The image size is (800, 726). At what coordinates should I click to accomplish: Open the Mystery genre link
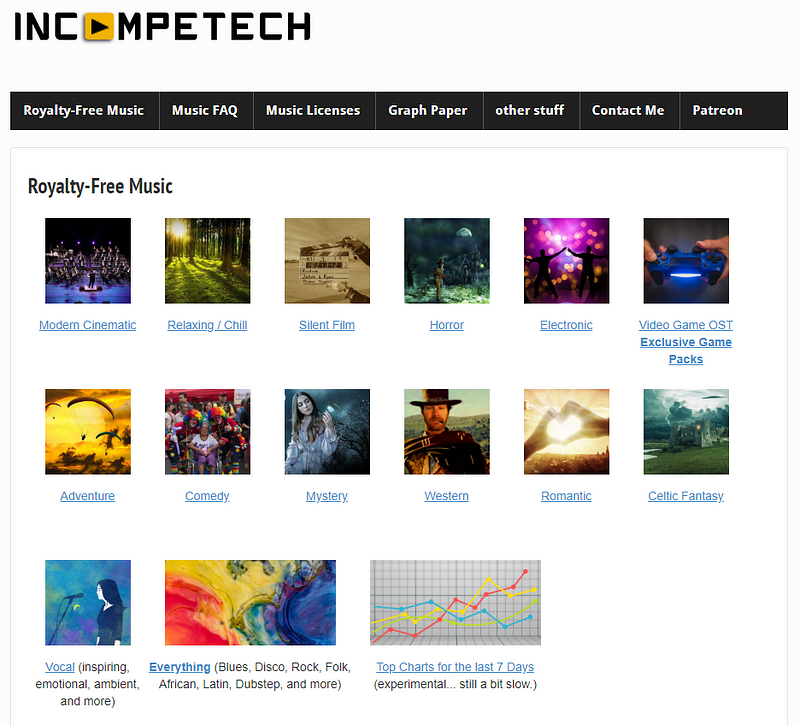pyautogui.click(x=327, y=496)
